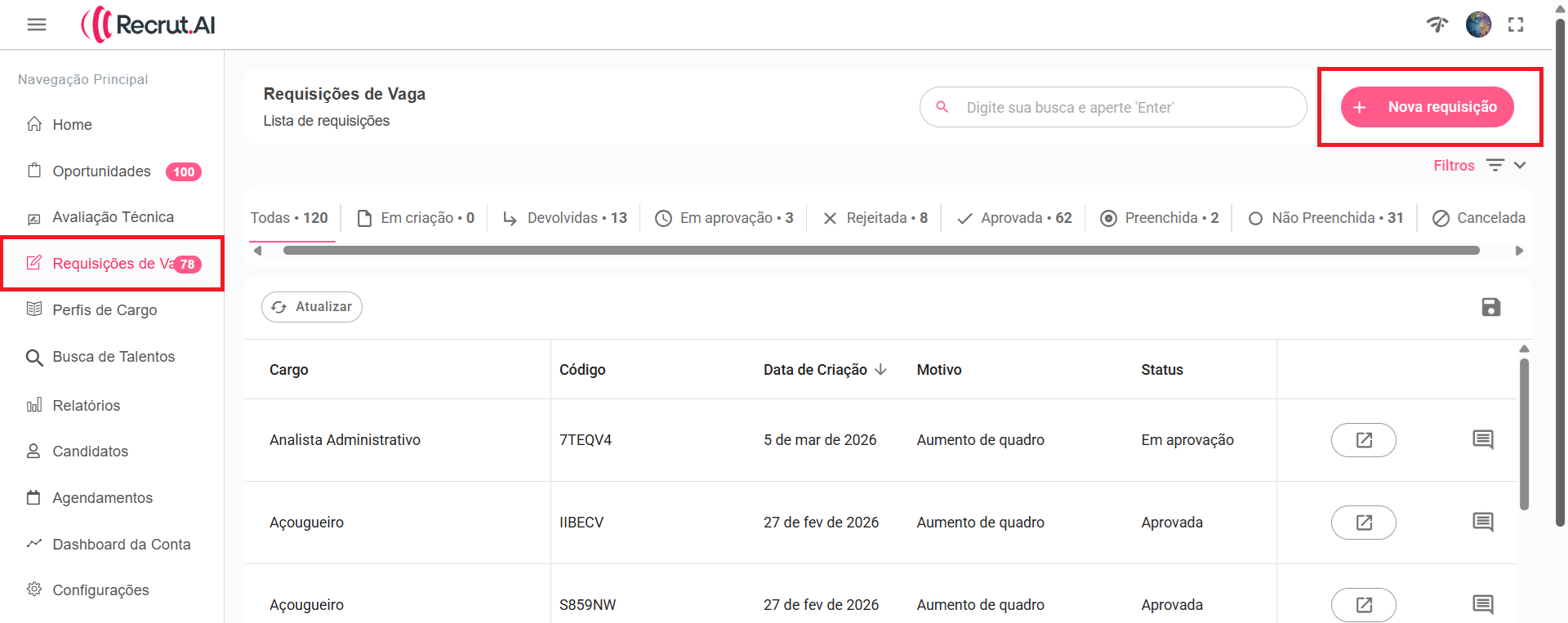
Task: Open comments for Analista Administrativo row
Action: click(x=1482, y=440)
